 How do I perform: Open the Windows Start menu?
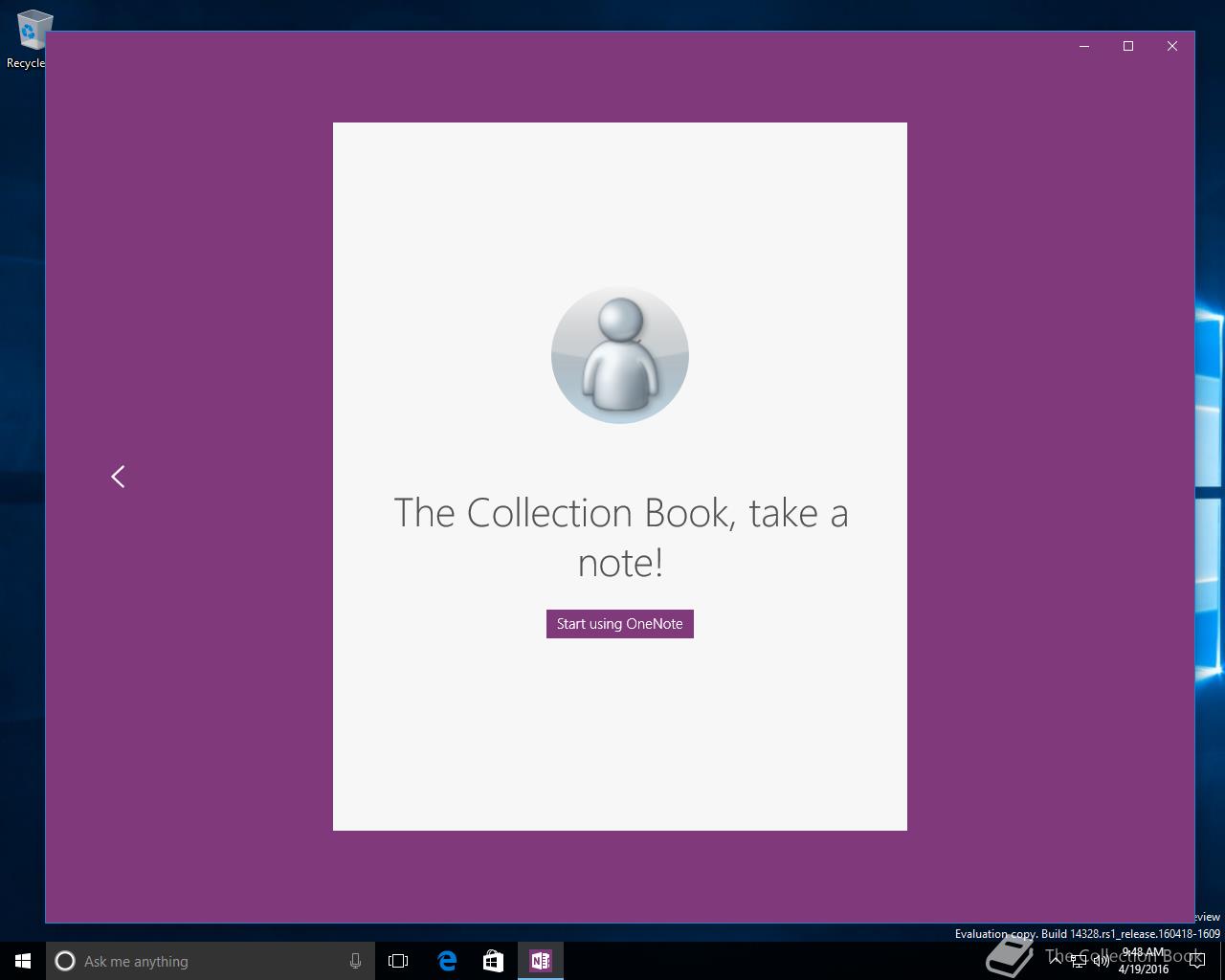(23, 961)
